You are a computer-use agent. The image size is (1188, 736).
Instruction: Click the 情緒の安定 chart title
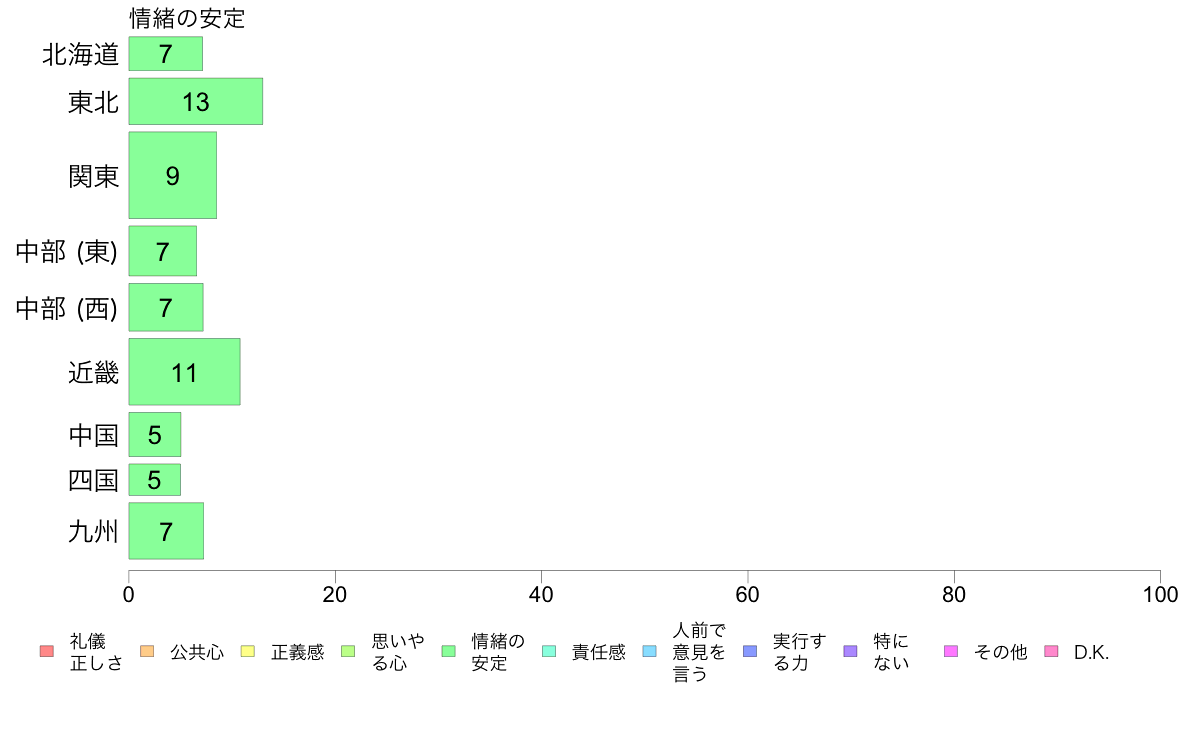pos(187,18)
